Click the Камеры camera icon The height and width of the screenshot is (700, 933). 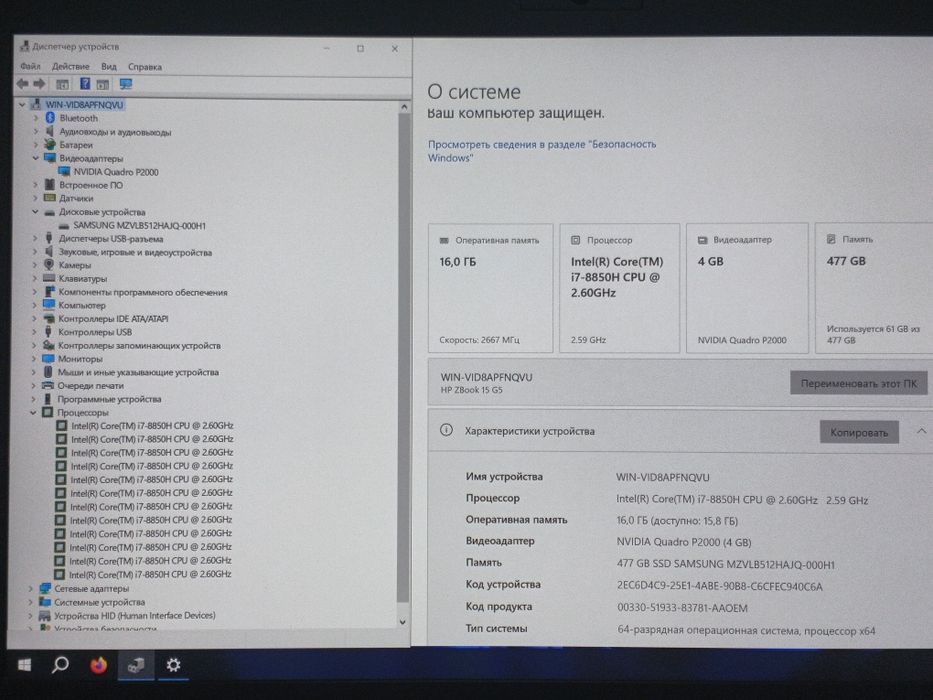[49, 265]
